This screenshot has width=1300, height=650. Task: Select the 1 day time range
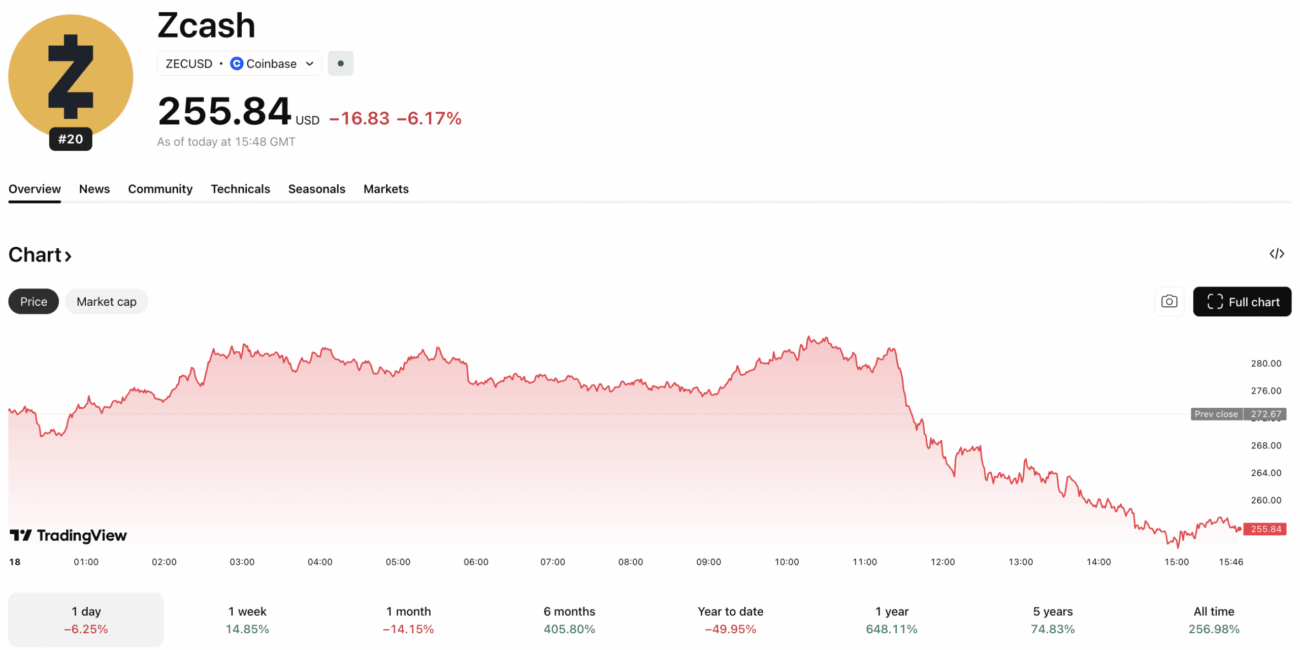point(86,620)
